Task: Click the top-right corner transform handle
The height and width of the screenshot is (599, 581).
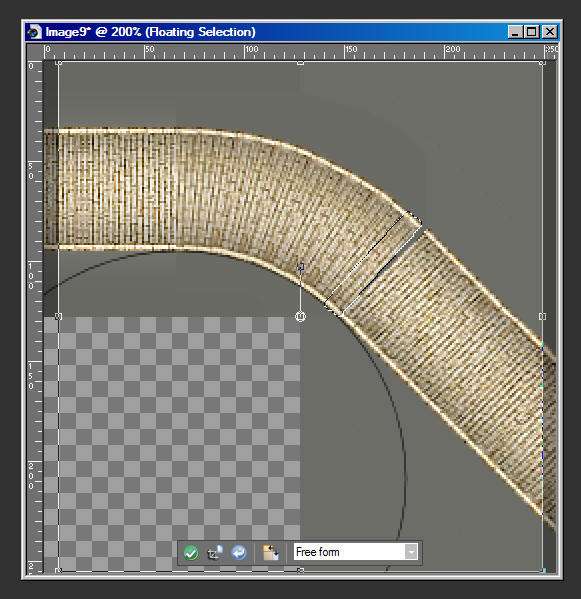Action: tap(542, 63)
